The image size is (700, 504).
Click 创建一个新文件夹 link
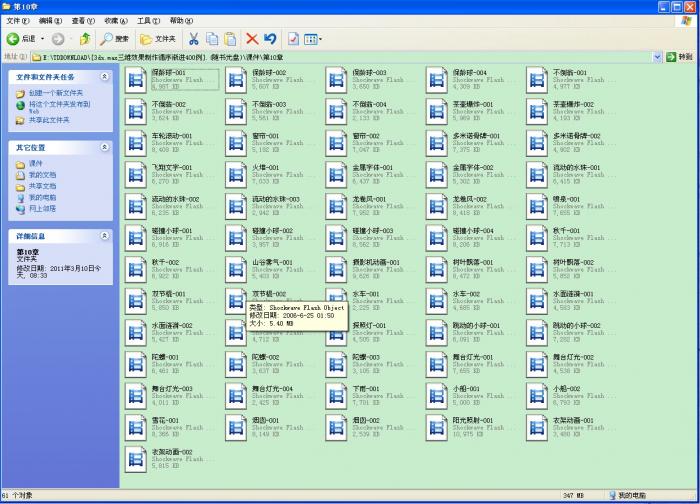[x=56, y=93]
